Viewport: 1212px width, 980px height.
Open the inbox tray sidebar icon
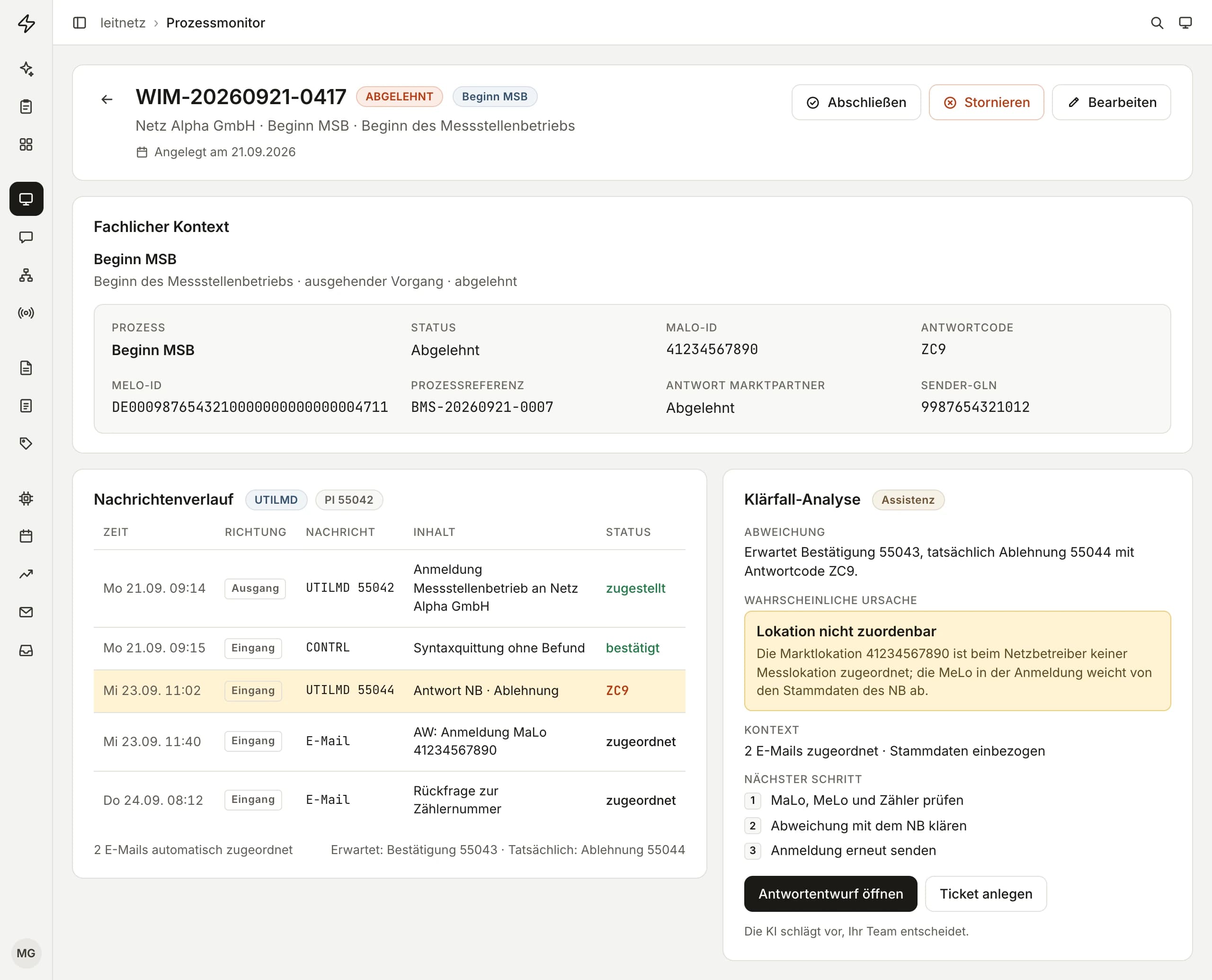[x=26, y=650]
